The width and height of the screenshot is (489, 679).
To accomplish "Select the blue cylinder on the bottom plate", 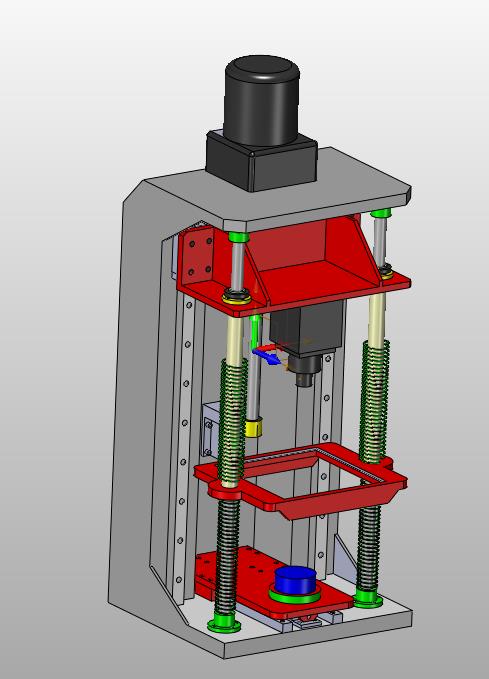I will point(295,580).
